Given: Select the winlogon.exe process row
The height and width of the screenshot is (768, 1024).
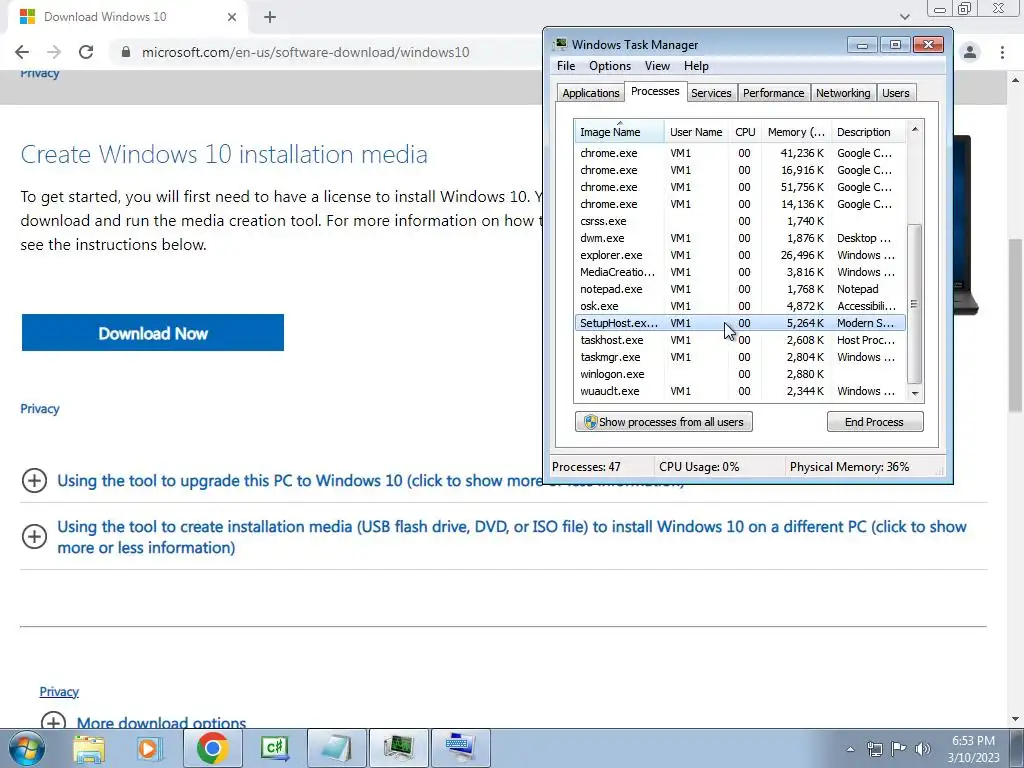Looking at the screenshot, I should click(740, 374).
